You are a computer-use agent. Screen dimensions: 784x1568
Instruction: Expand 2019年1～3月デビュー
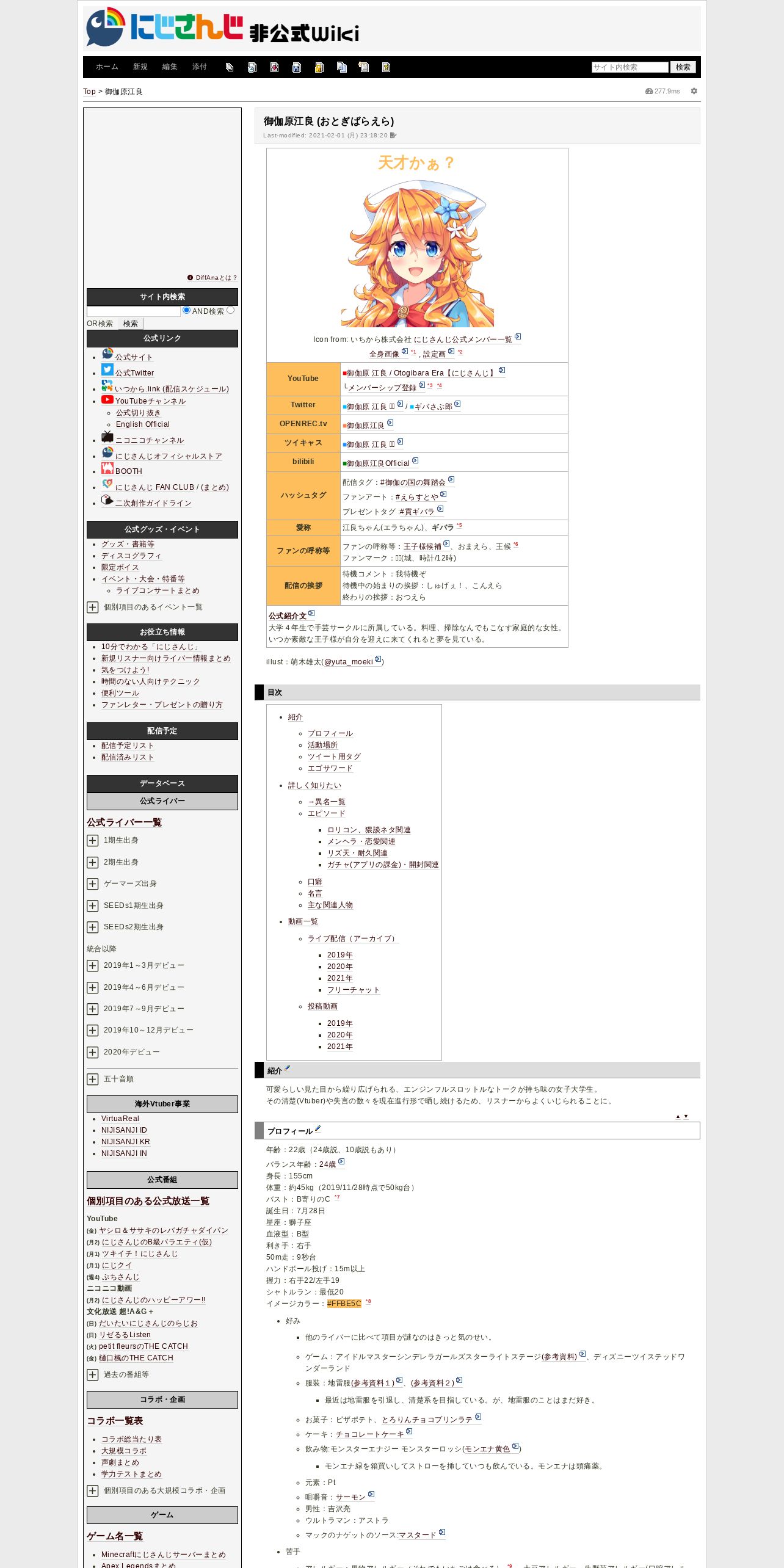[92, 965]
